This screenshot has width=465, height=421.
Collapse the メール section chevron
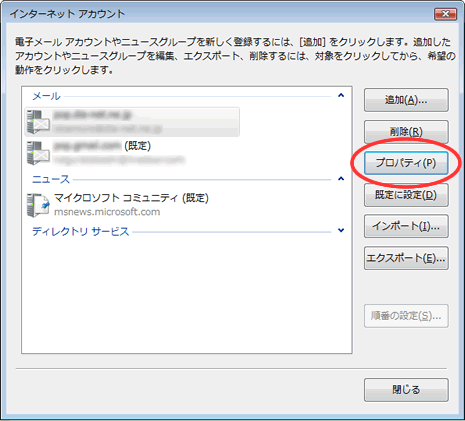341,96
